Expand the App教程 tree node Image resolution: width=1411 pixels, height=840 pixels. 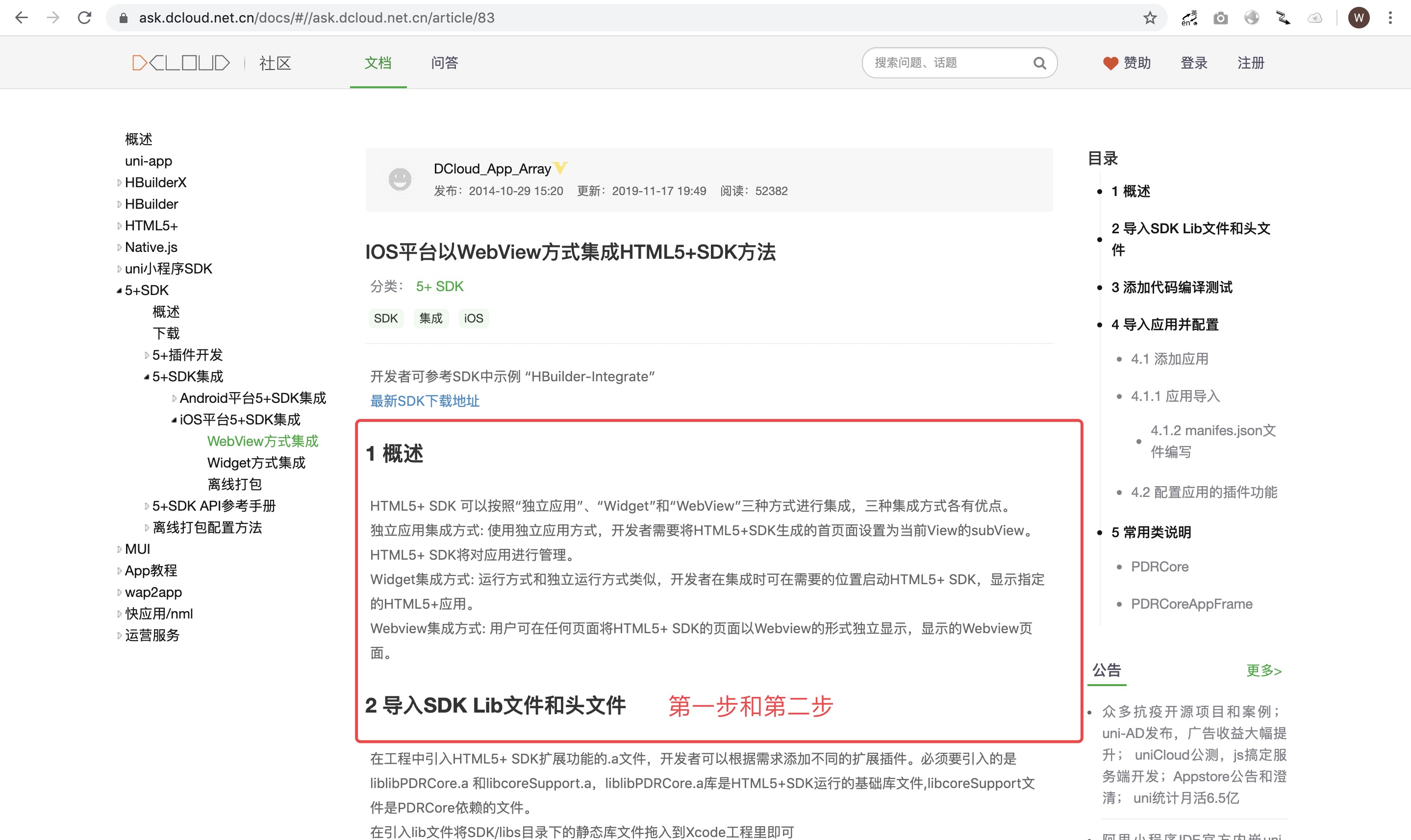tap(119, 571)
